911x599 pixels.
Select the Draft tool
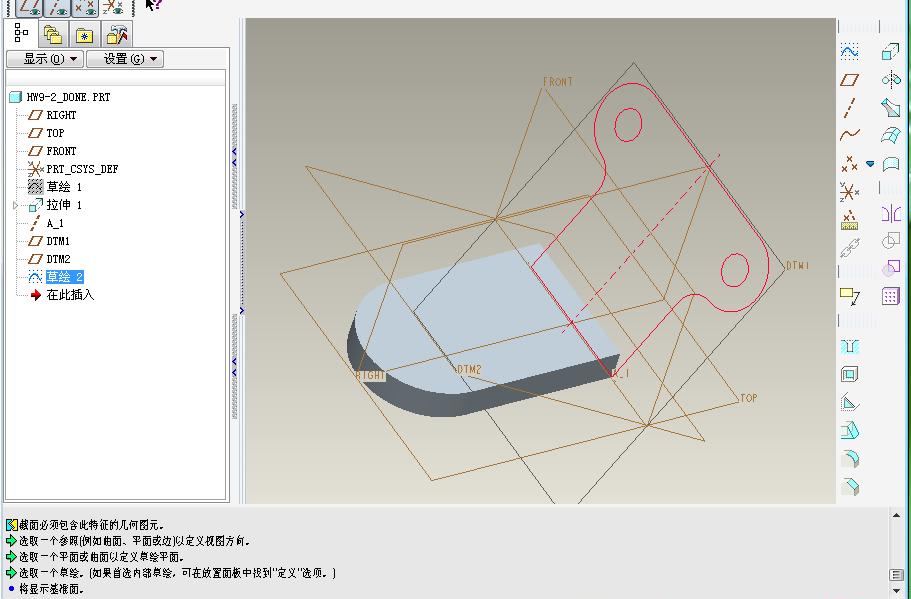point(849,431)
